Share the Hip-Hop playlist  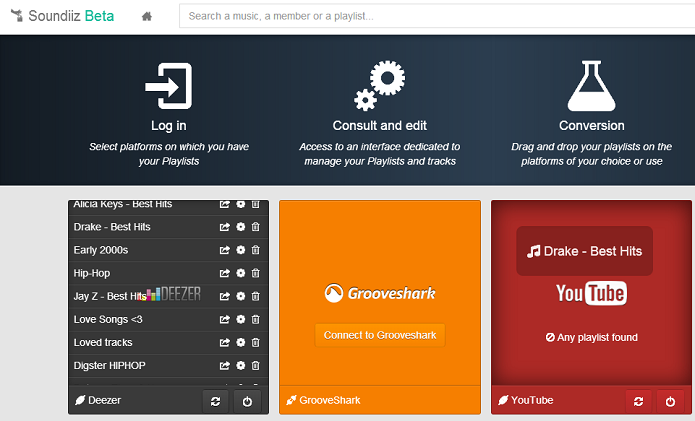click(225, 273)
